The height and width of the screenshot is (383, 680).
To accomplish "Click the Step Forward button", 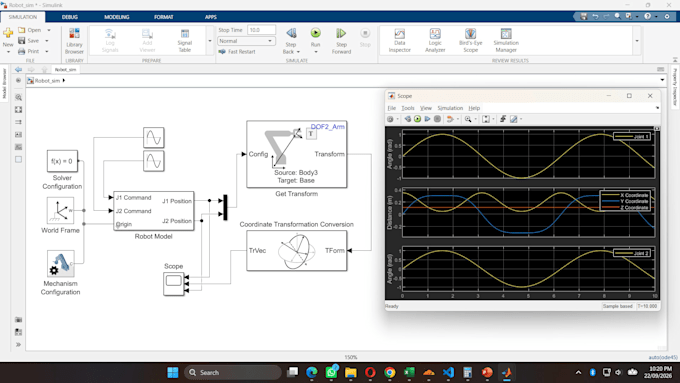I will [x=341, y=41].
